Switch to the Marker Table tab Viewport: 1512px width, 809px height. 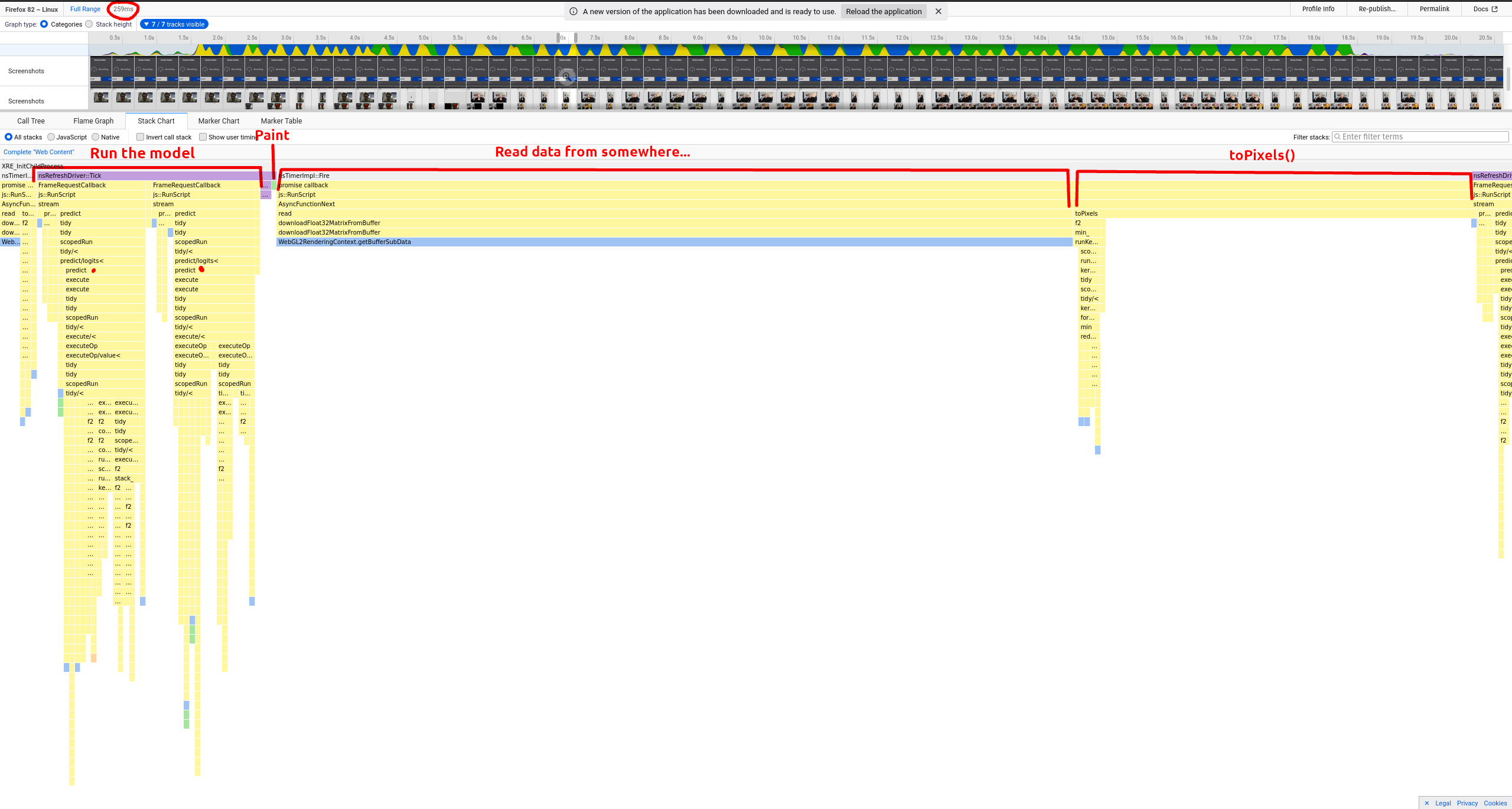point(281,121)
